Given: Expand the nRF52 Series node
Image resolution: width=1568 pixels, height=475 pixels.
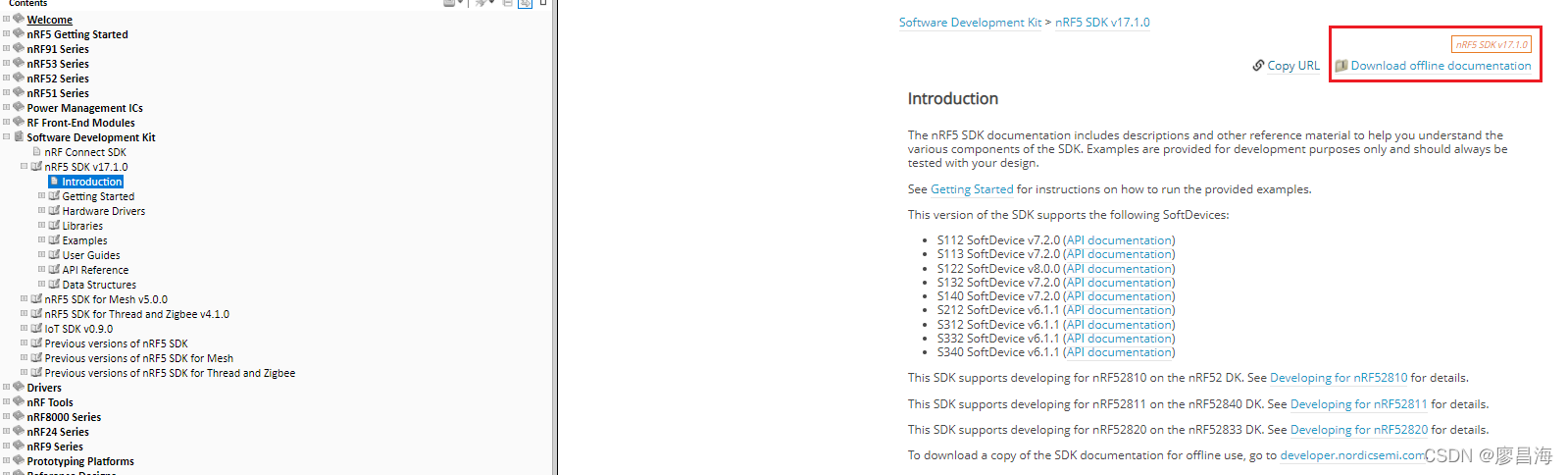Looking at the screenshot, I should (x=7, y=78).
